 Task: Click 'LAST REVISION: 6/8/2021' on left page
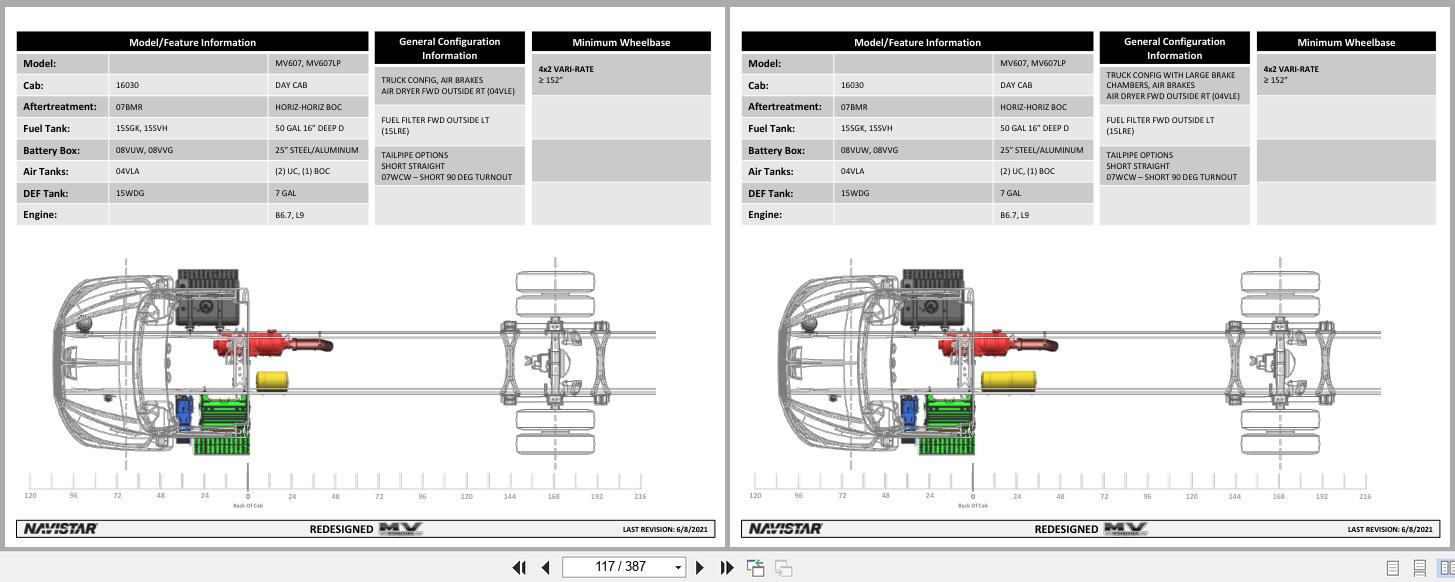point(665,529)
